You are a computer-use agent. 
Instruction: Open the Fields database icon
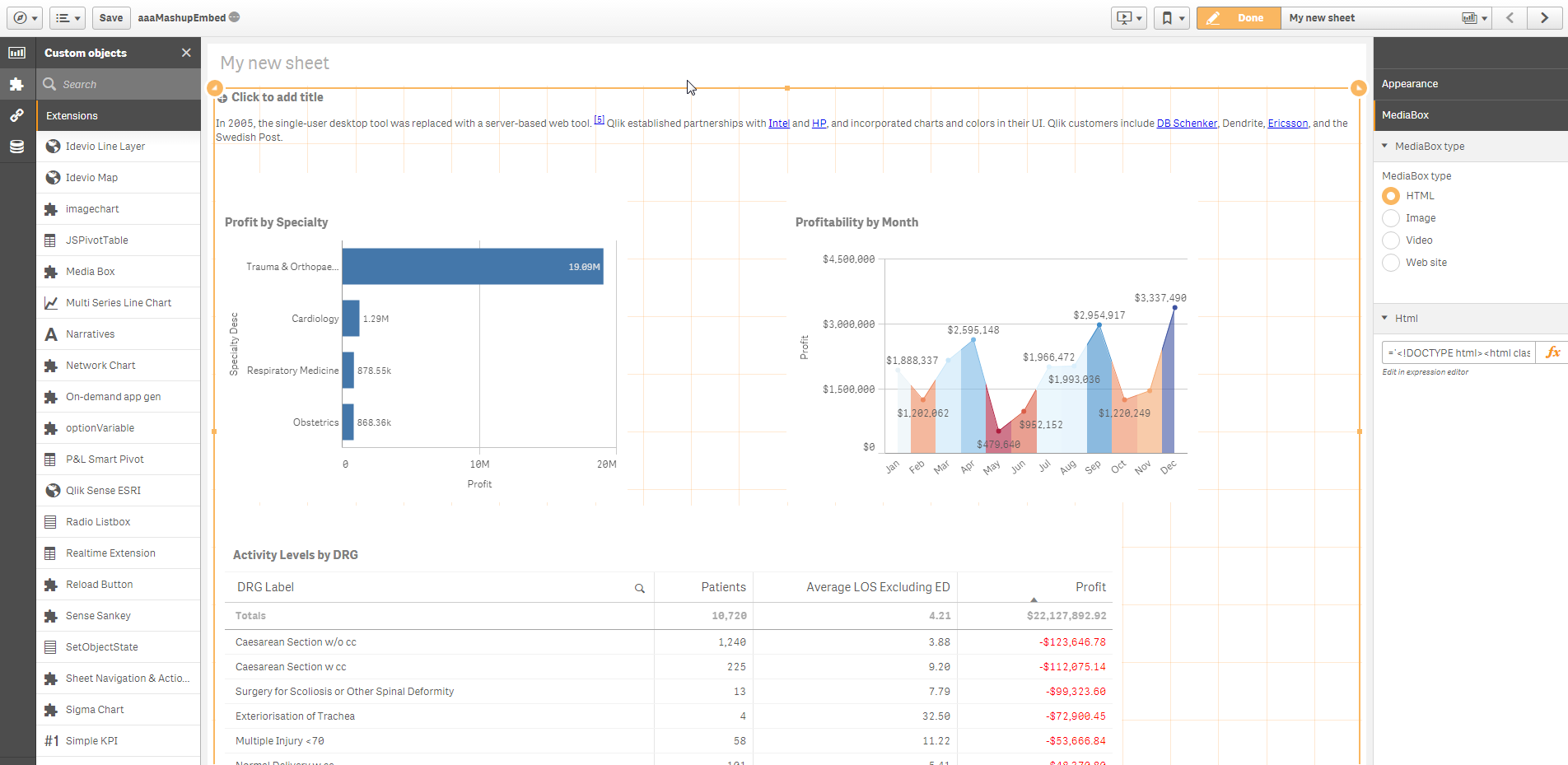16,147
